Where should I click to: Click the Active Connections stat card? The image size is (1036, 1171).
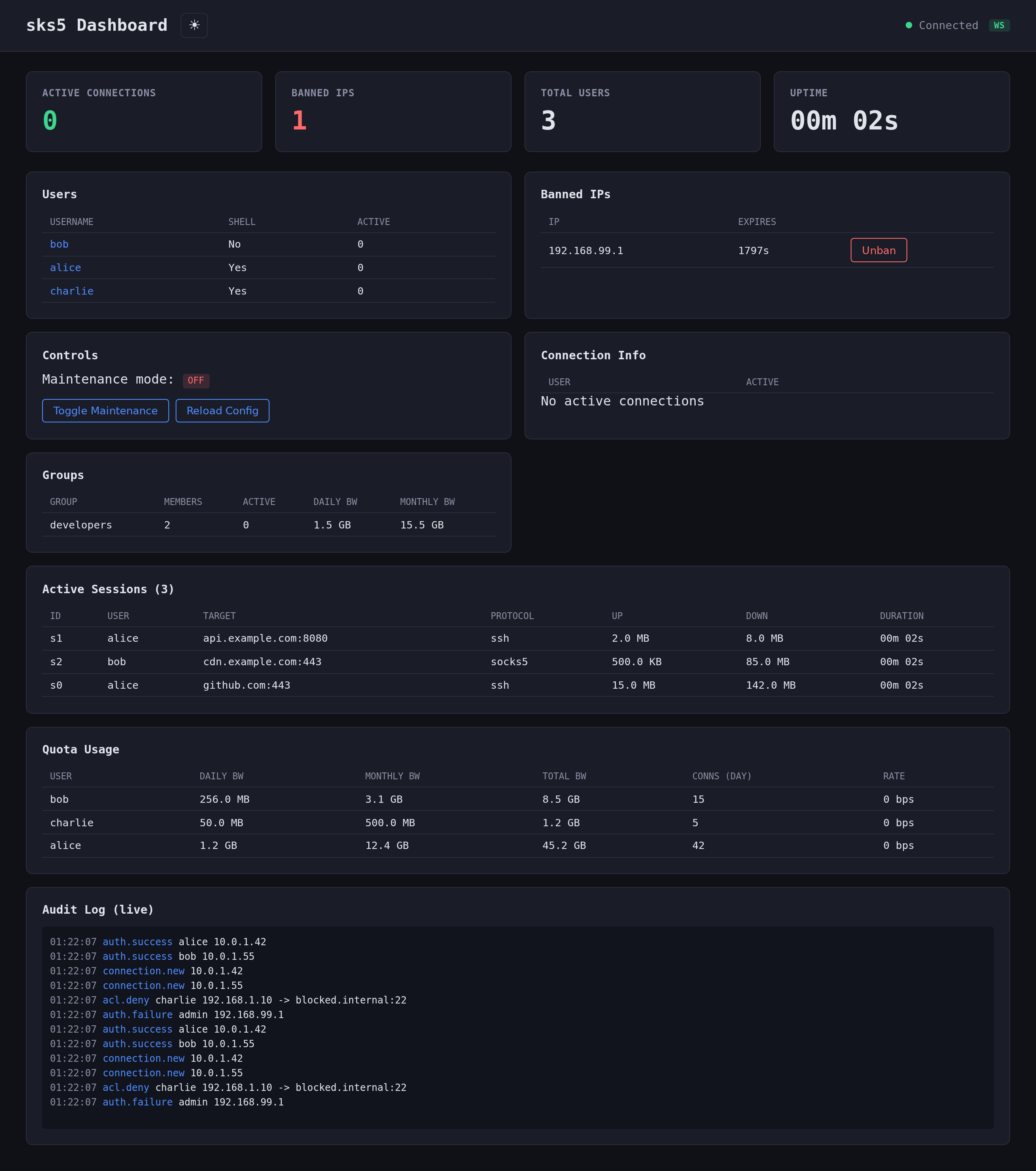(144, 112)
